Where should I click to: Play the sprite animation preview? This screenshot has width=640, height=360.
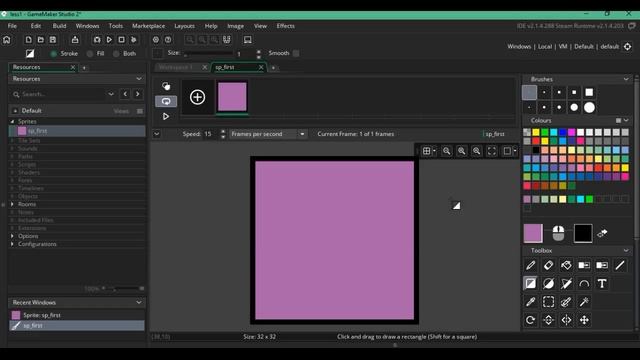[166, 117]
